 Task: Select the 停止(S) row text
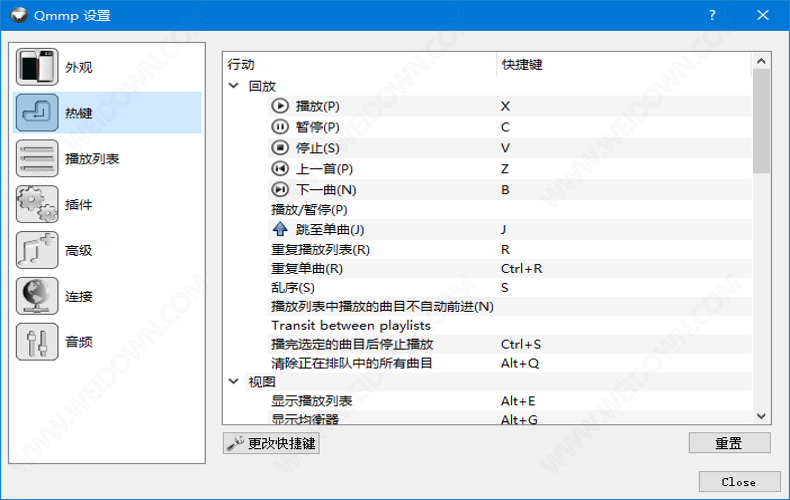pyautogui.click(x=317, y=148)
